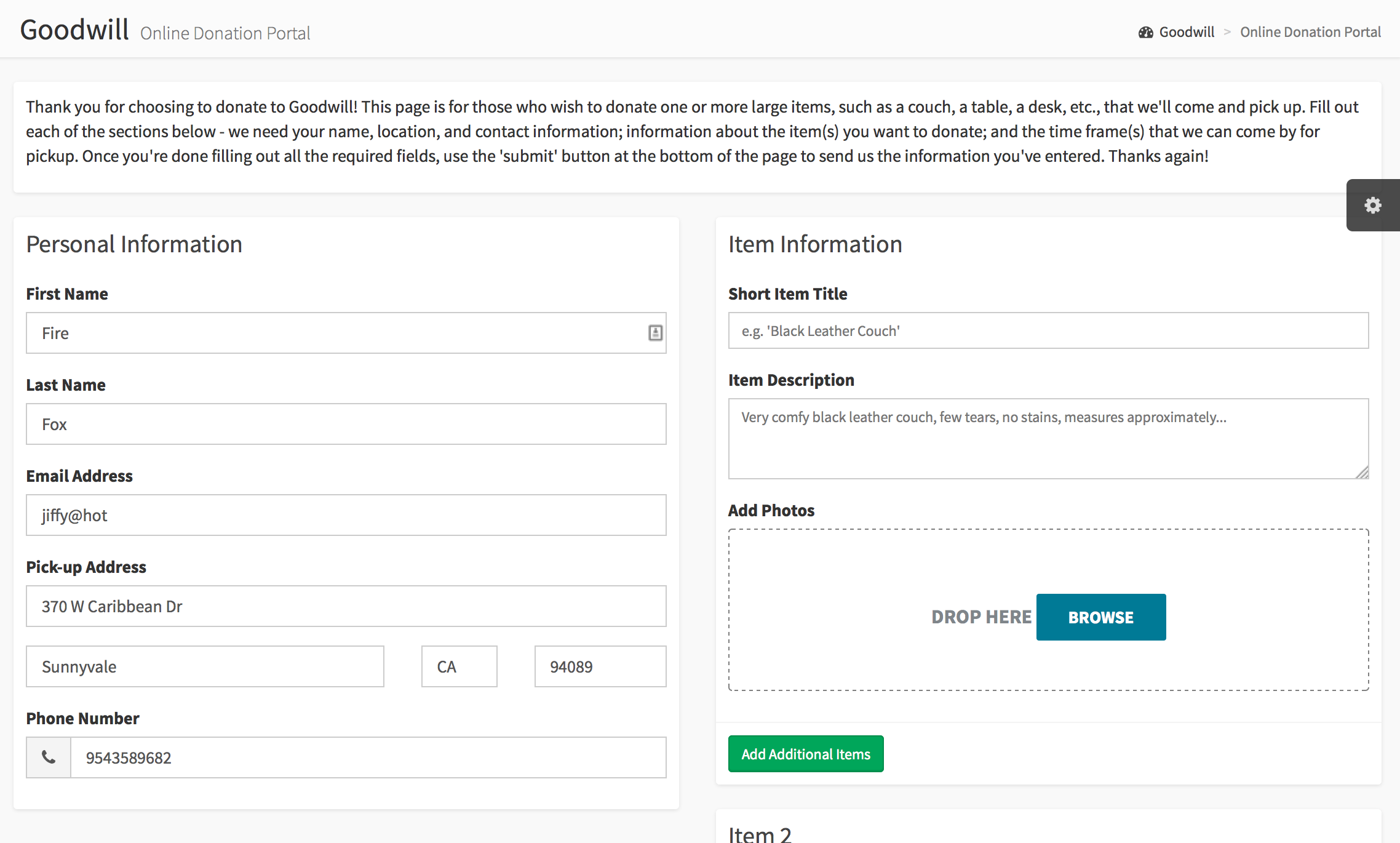Click into the Last Name field
1400x843 pixels.
tap(346, 424)
